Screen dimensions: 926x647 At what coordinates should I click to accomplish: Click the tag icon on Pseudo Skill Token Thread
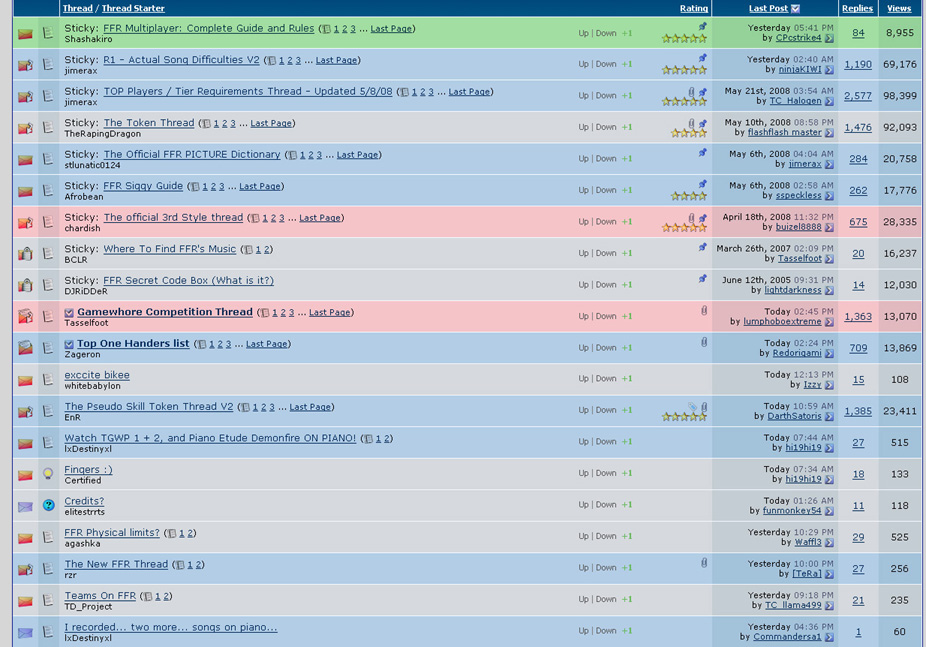point(692,407)
